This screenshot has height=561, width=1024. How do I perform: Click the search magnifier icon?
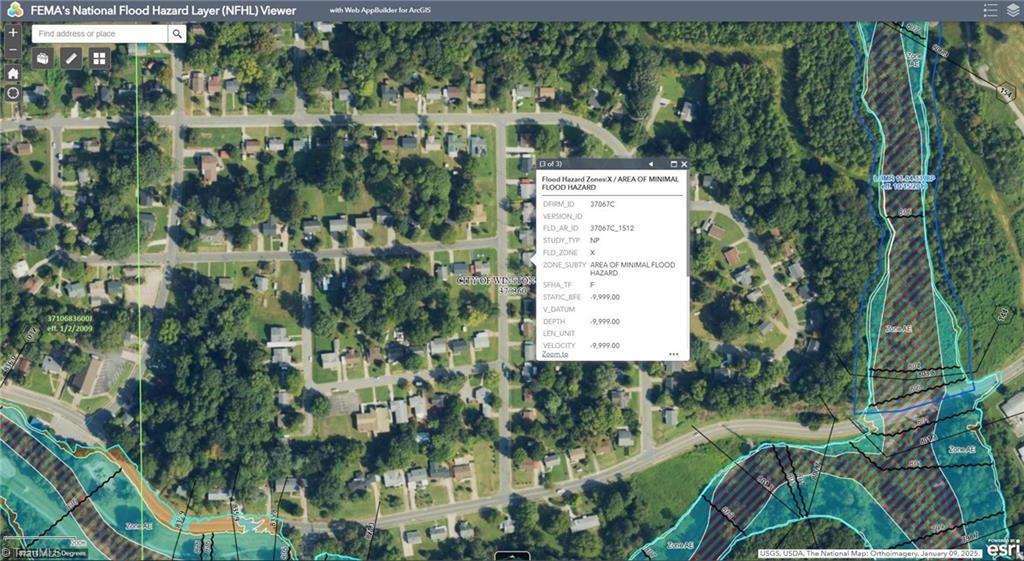pos(177,34)
